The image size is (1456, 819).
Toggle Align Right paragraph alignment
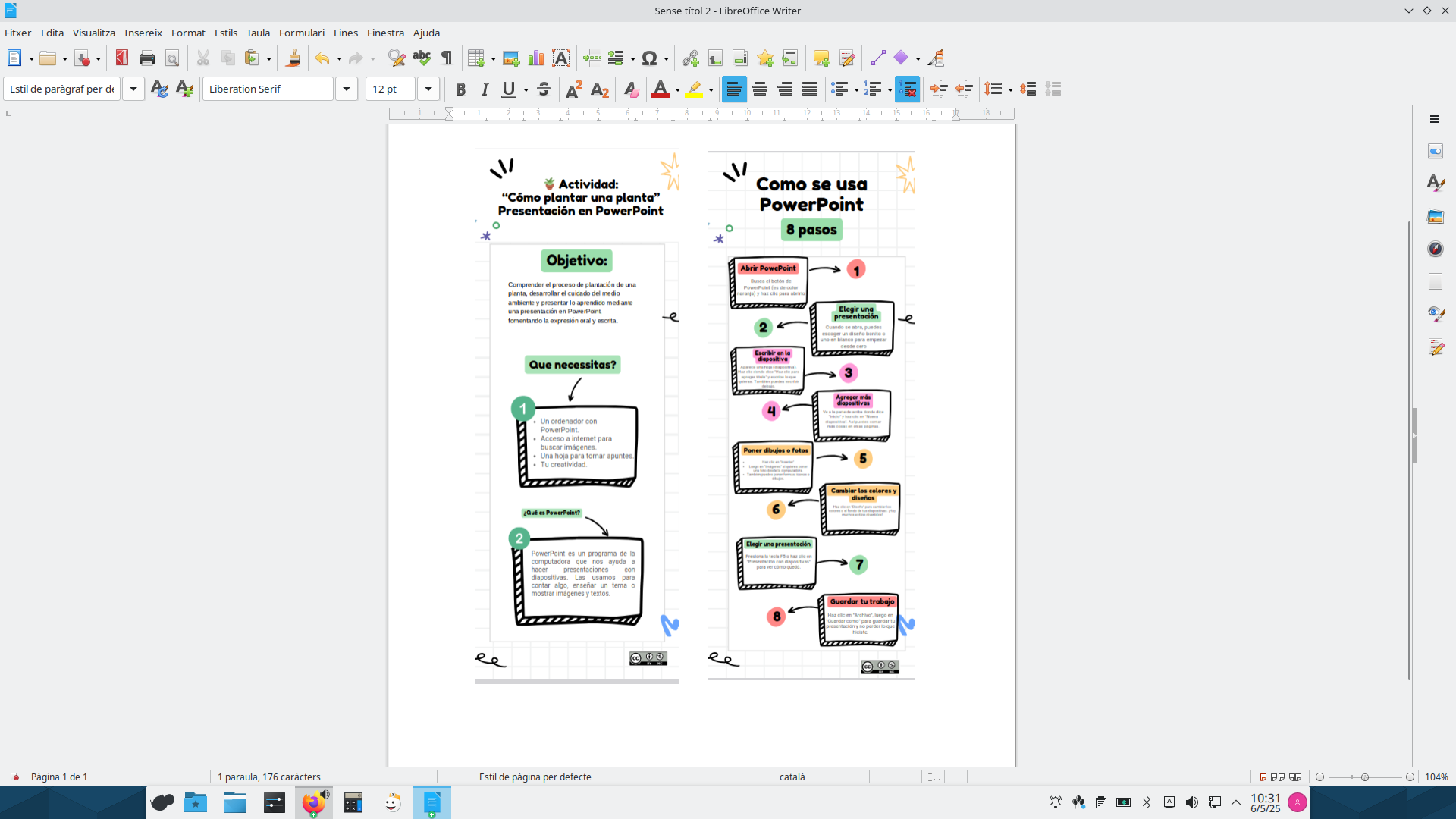click(785, 89)
